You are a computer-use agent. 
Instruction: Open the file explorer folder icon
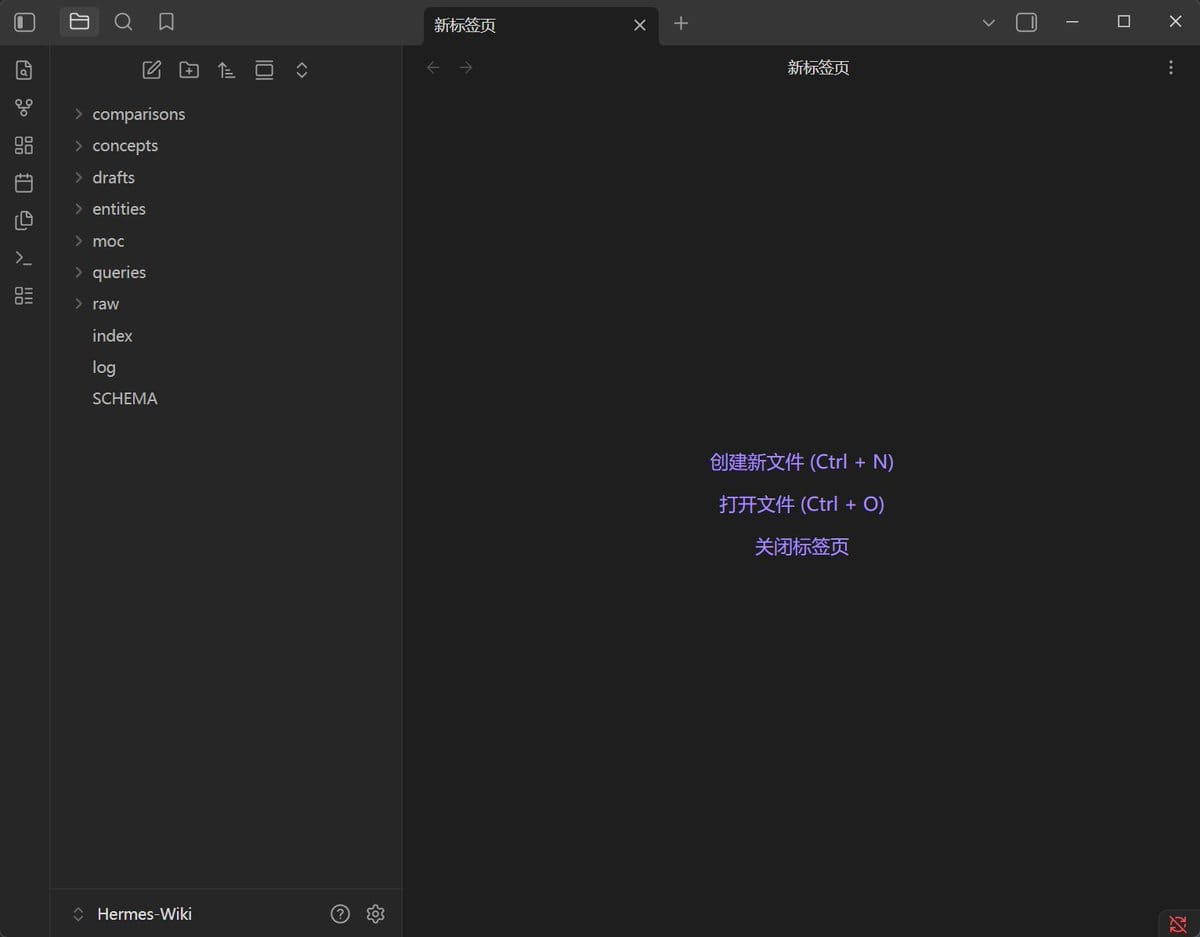tap(79, 22)
